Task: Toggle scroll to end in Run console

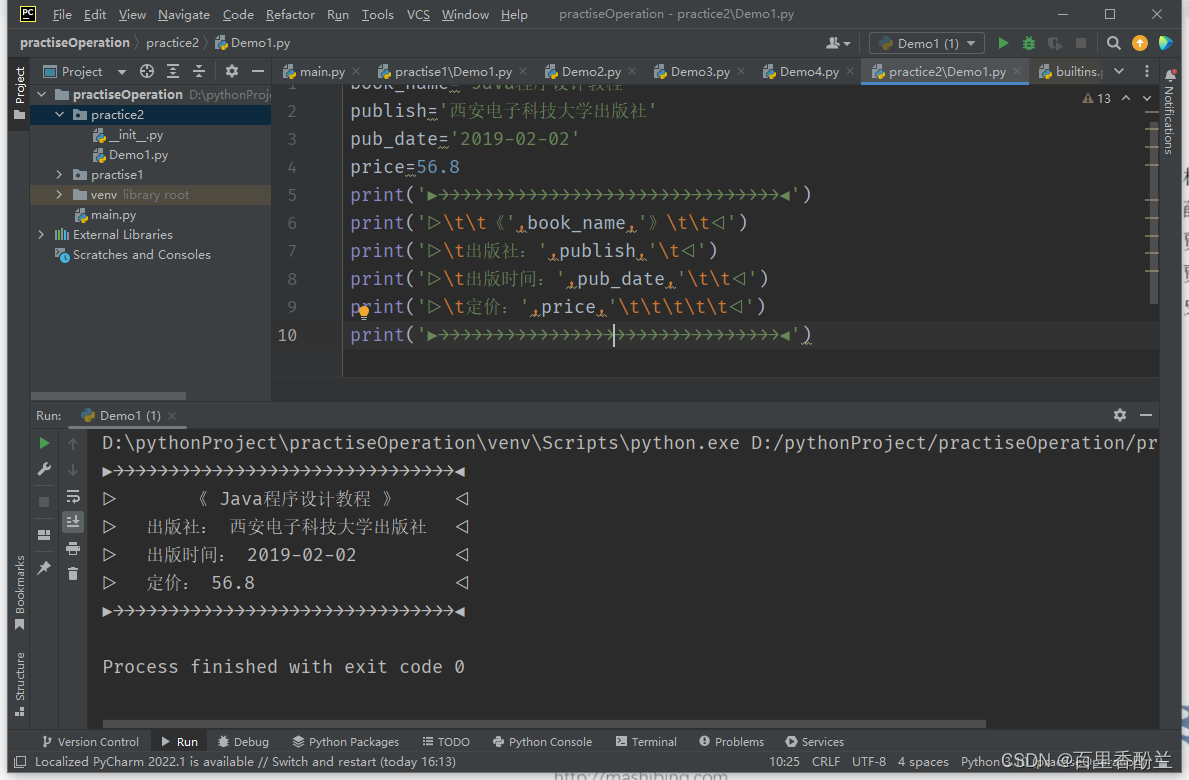Action: 73,522
